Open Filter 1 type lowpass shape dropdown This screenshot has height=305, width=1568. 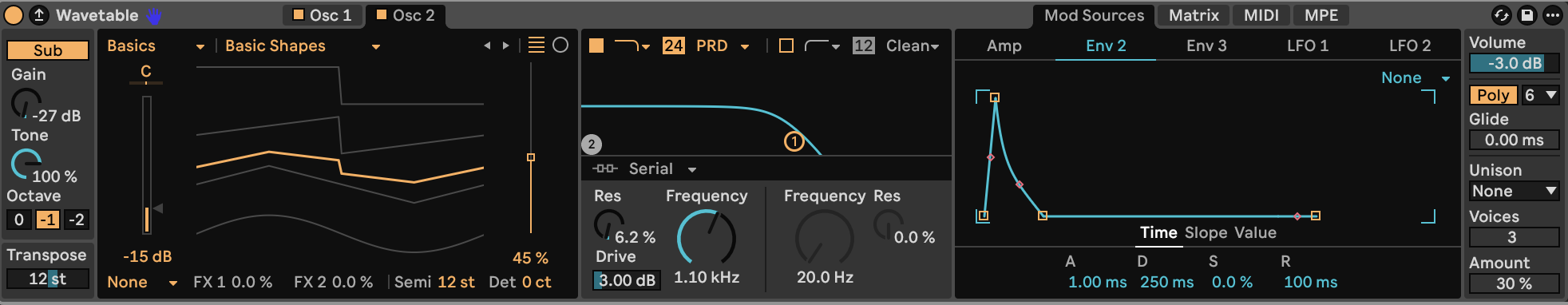(x=632, y=46)
